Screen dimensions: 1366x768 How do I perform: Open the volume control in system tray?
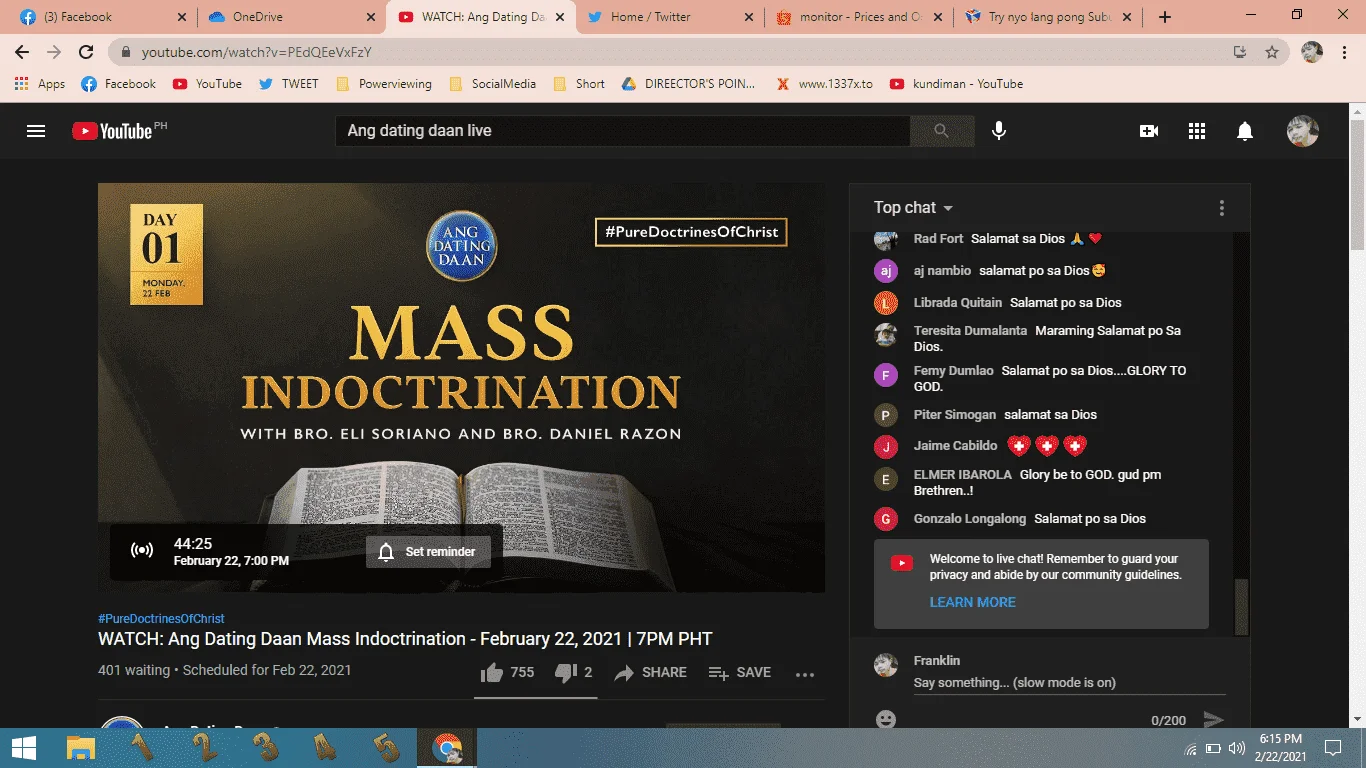(1236, 748)
